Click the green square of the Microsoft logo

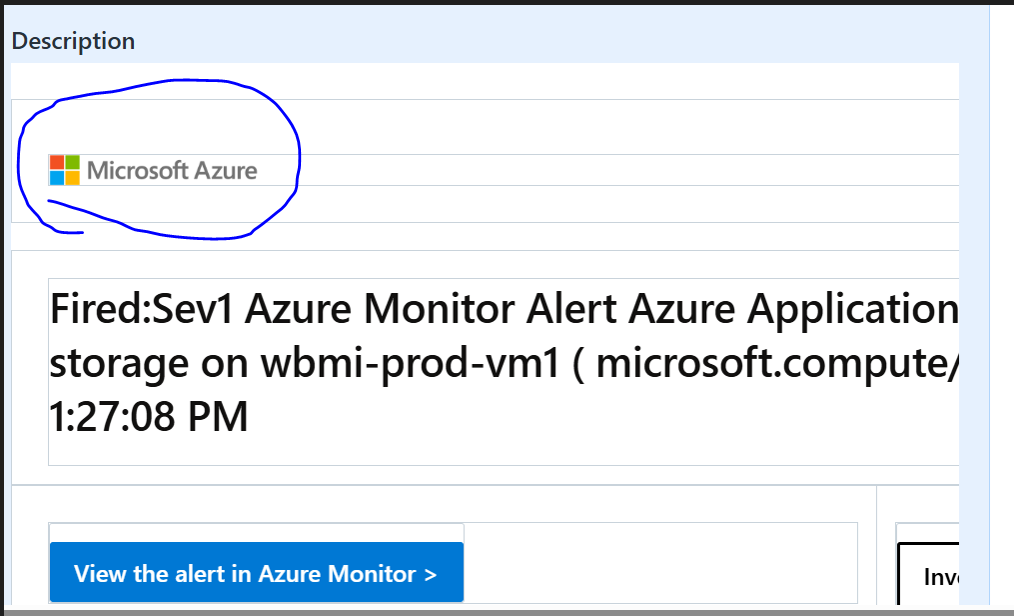coord(72,162)
